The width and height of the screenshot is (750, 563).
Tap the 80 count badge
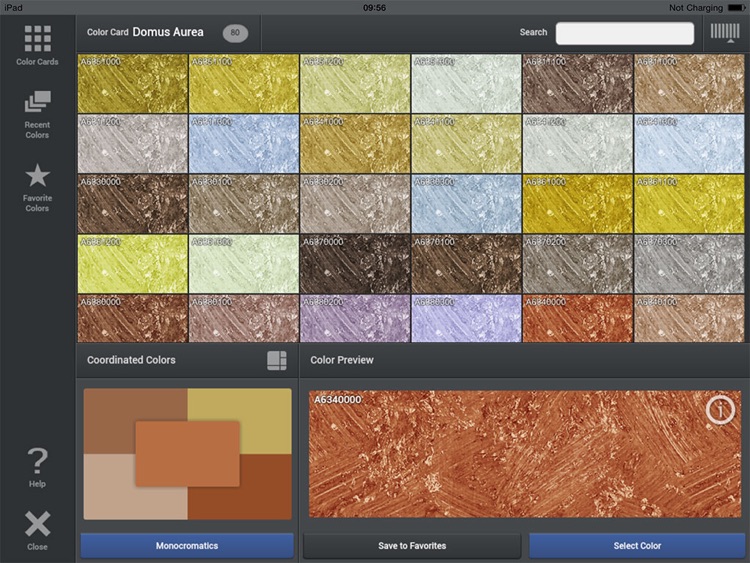click(236, 32)
